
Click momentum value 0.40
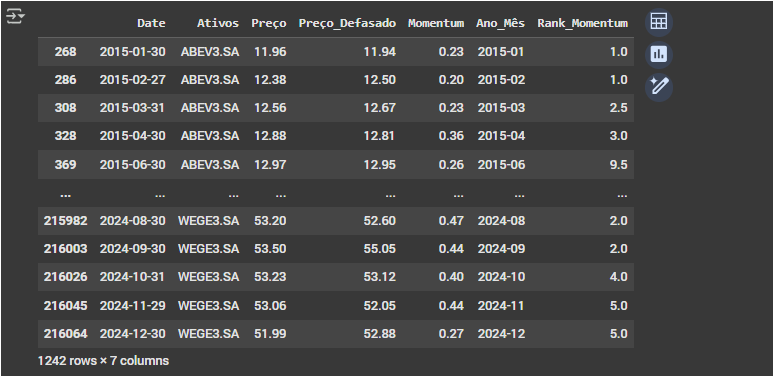tap(451, 277)
